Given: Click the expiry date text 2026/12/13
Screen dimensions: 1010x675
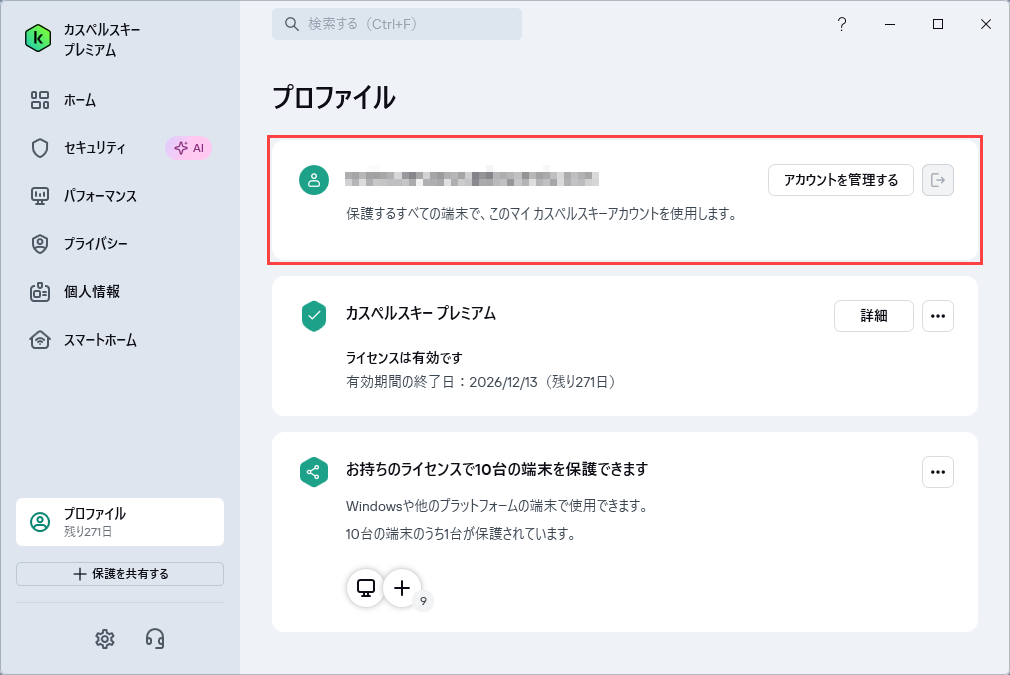Looking at the screenshot, I should pos(503,382).
